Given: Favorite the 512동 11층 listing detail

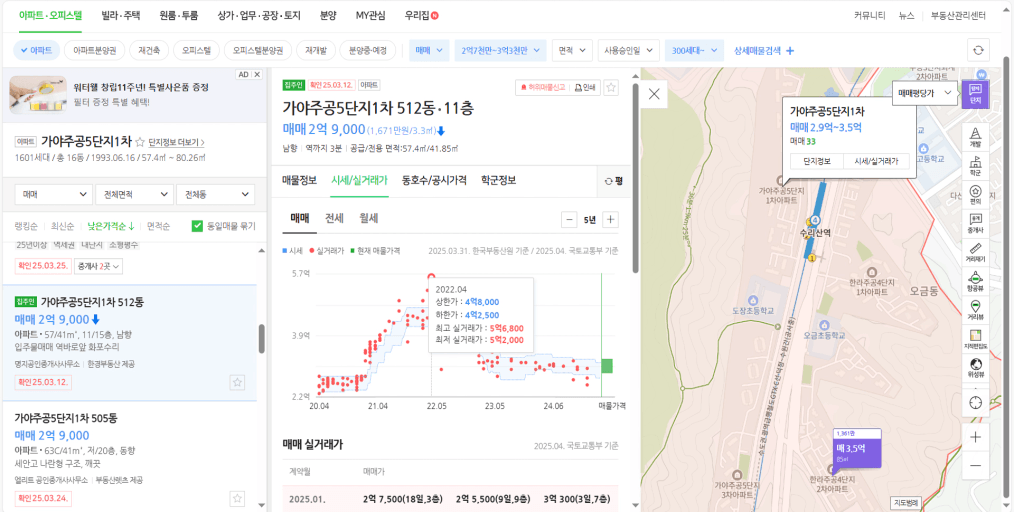Looking at the screenshot, I should pos(611,87).
